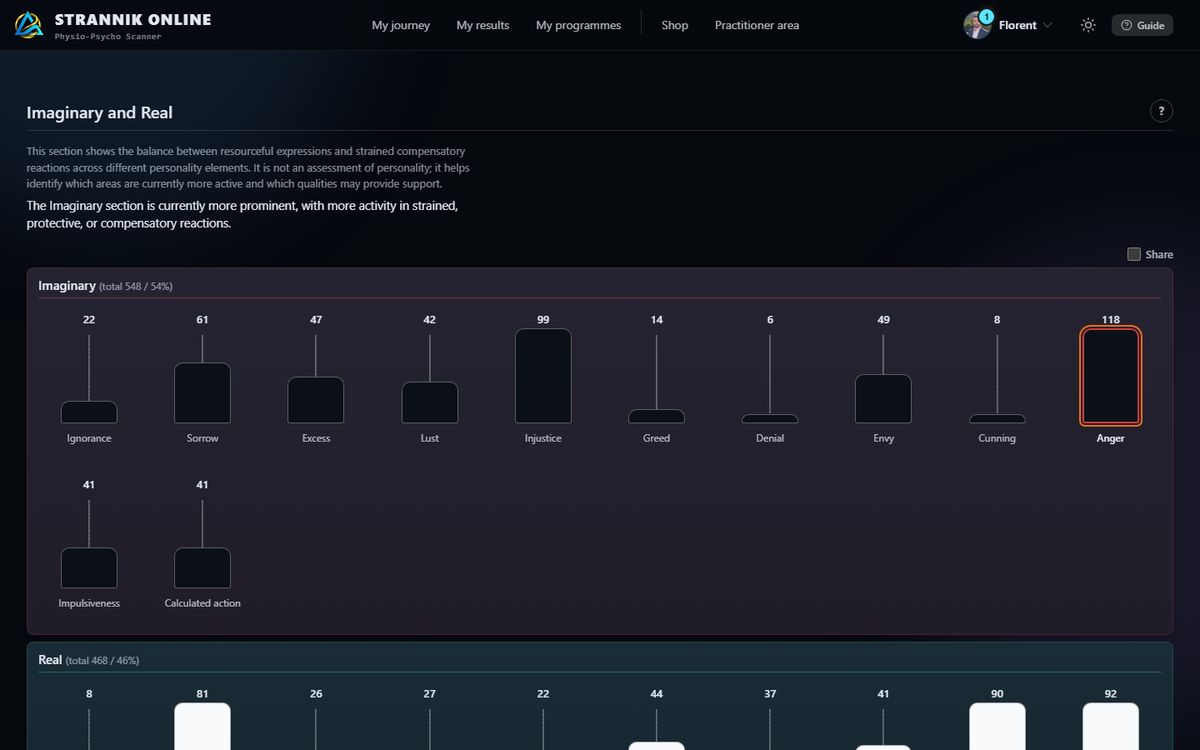Viewport: 1200px width, 750px height.
Task: Open My programmes menu item
Action: point(578,25)
